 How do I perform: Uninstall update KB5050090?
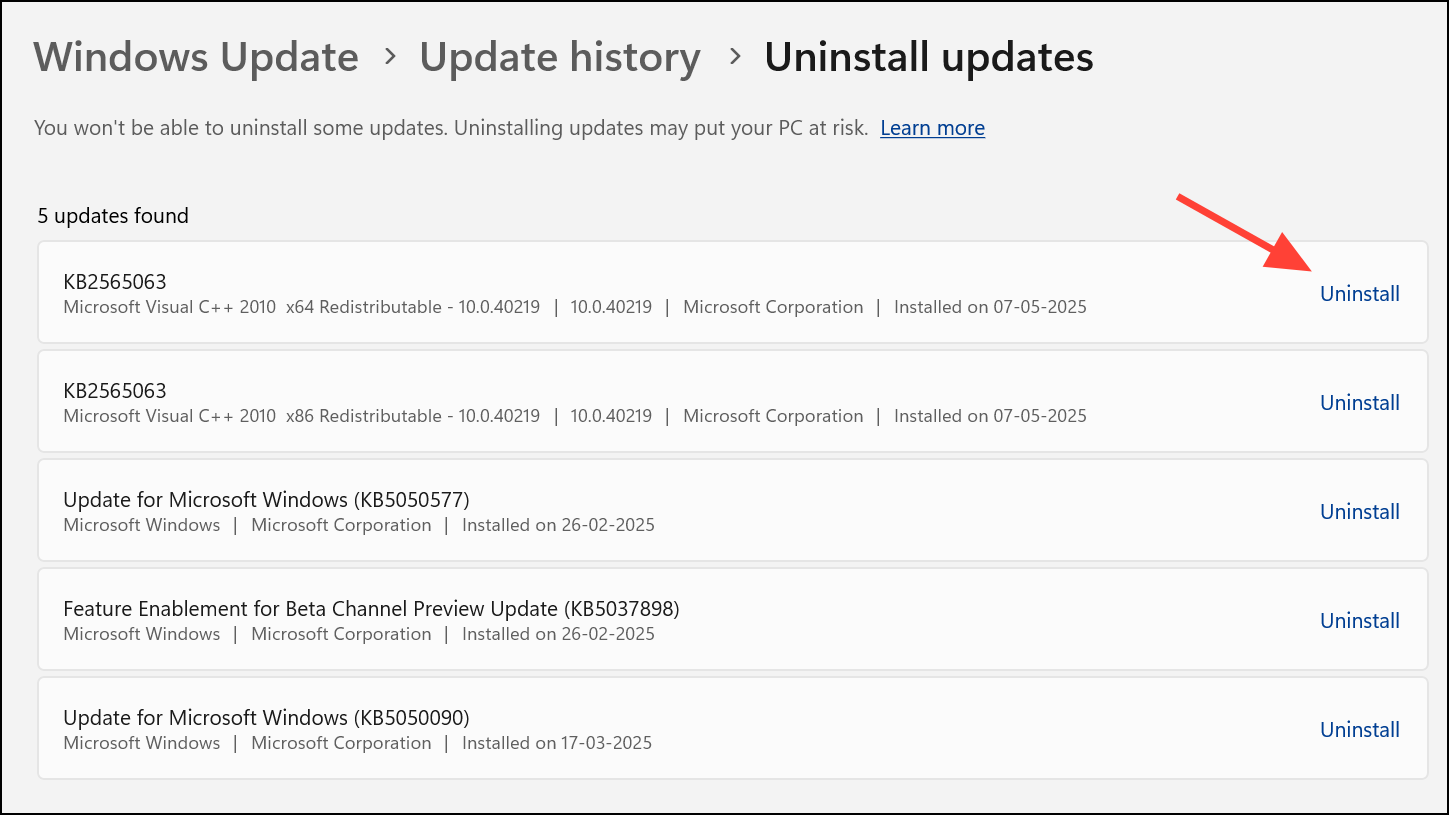tap(1360, 729)
